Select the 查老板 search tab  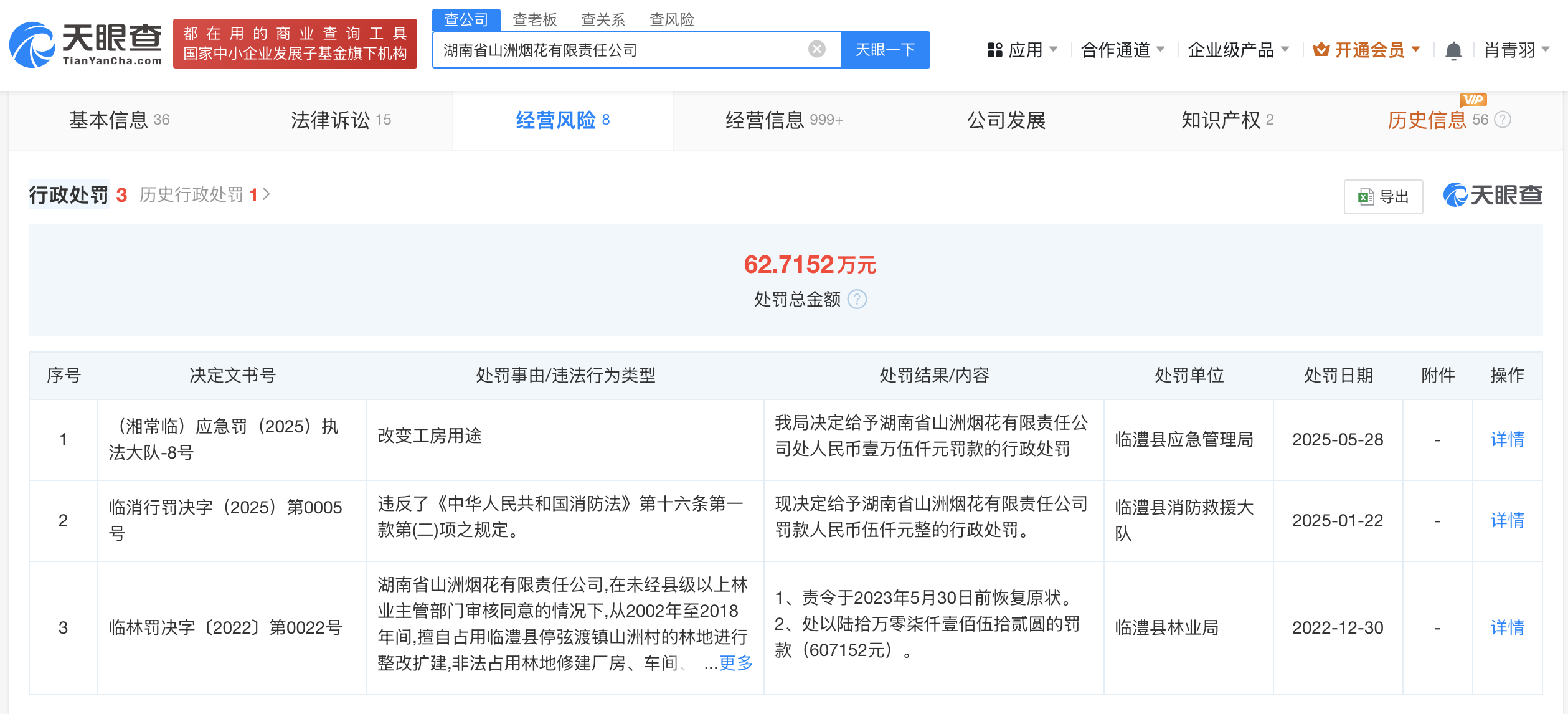point(534,20)
